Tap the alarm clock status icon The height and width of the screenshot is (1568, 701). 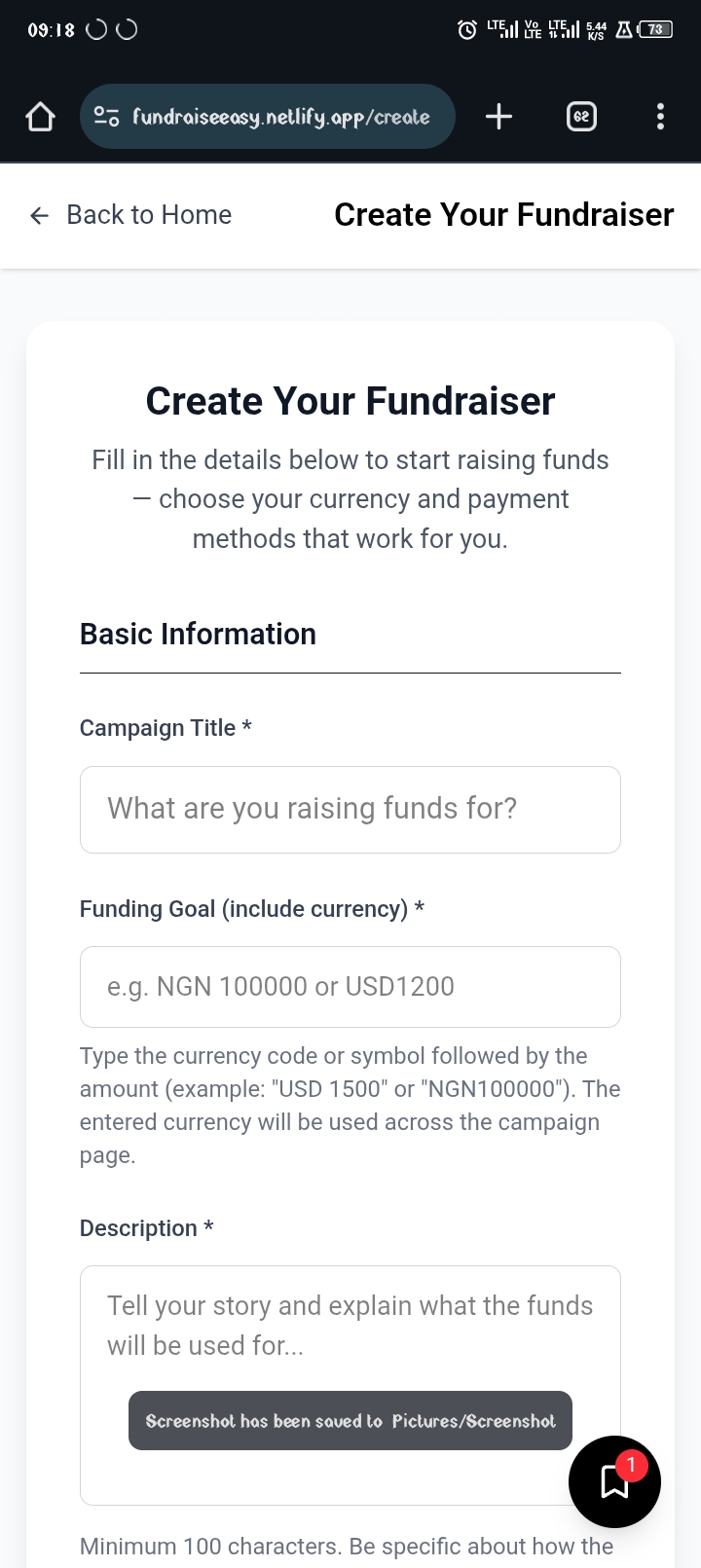[x=467, y=30]
